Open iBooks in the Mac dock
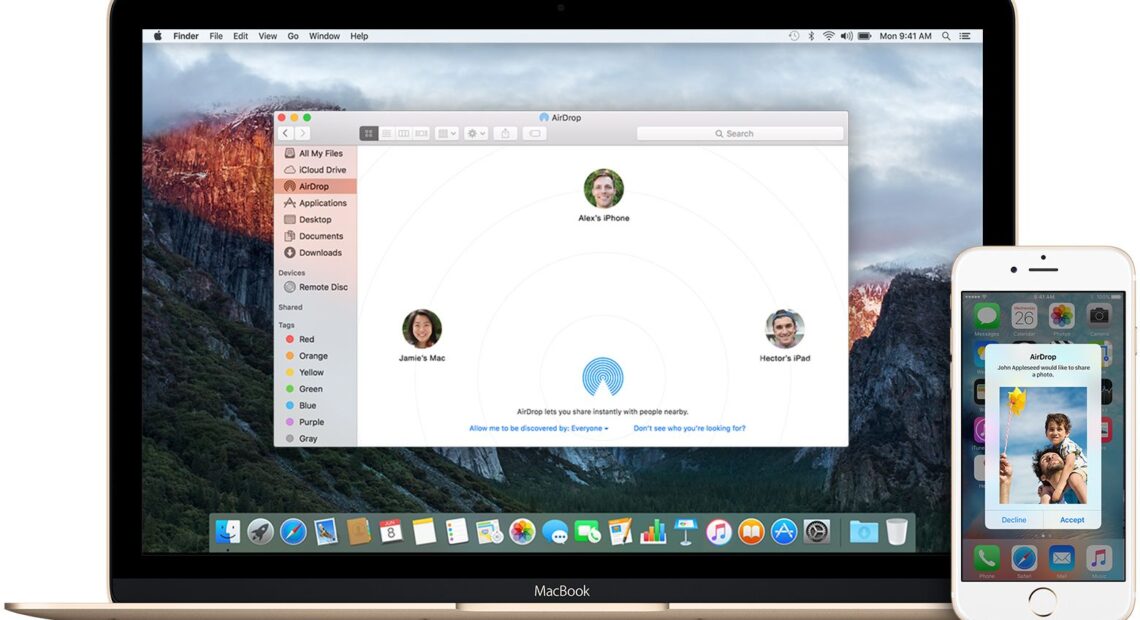The image size is (1140, 620). coord(751,532)
